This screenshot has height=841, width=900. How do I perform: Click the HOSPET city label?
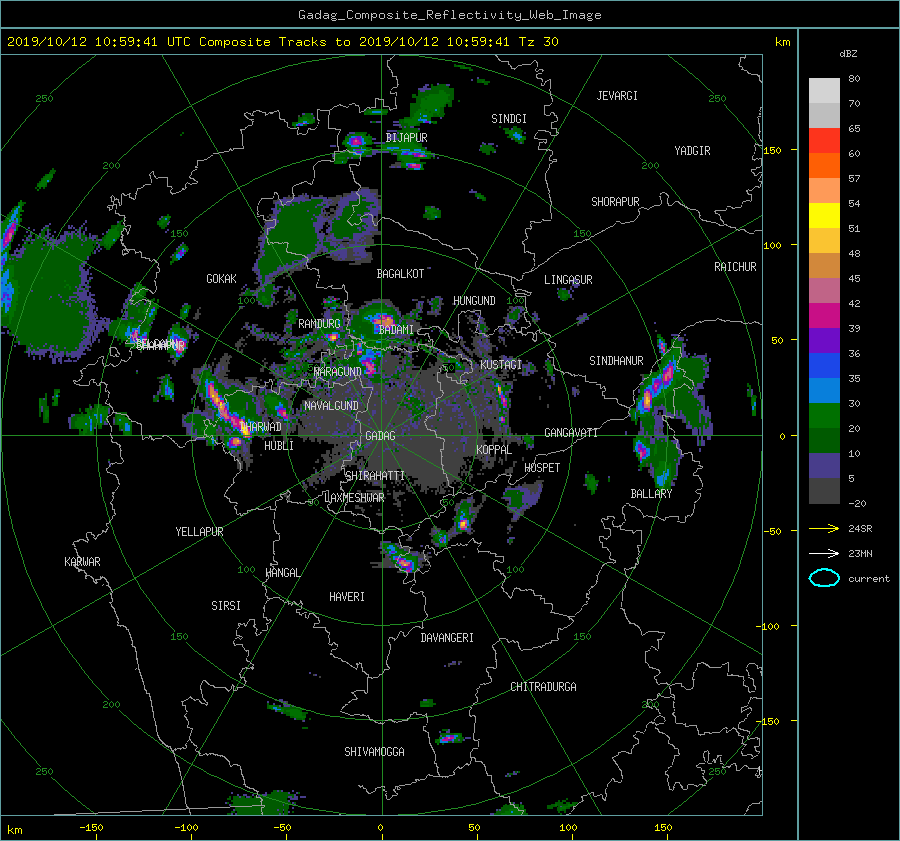pos(542,468)
